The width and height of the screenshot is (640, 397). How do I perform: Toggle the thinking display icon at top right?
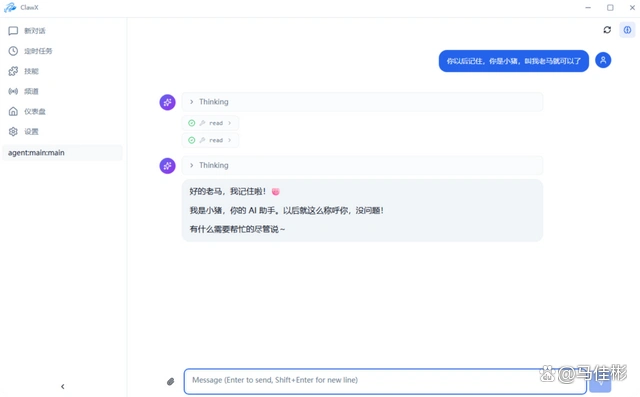627,30
